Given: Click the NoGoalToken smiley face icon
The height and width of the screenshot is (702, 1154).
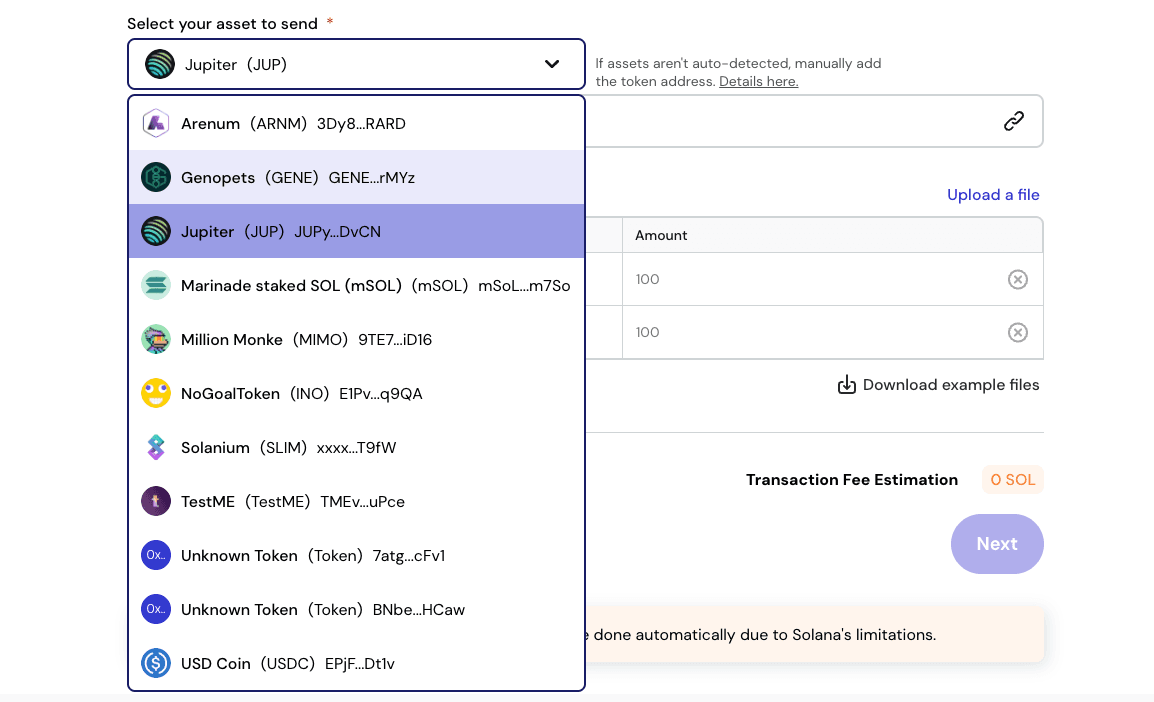Looking at the screenshot, I should tap(156, 393).
